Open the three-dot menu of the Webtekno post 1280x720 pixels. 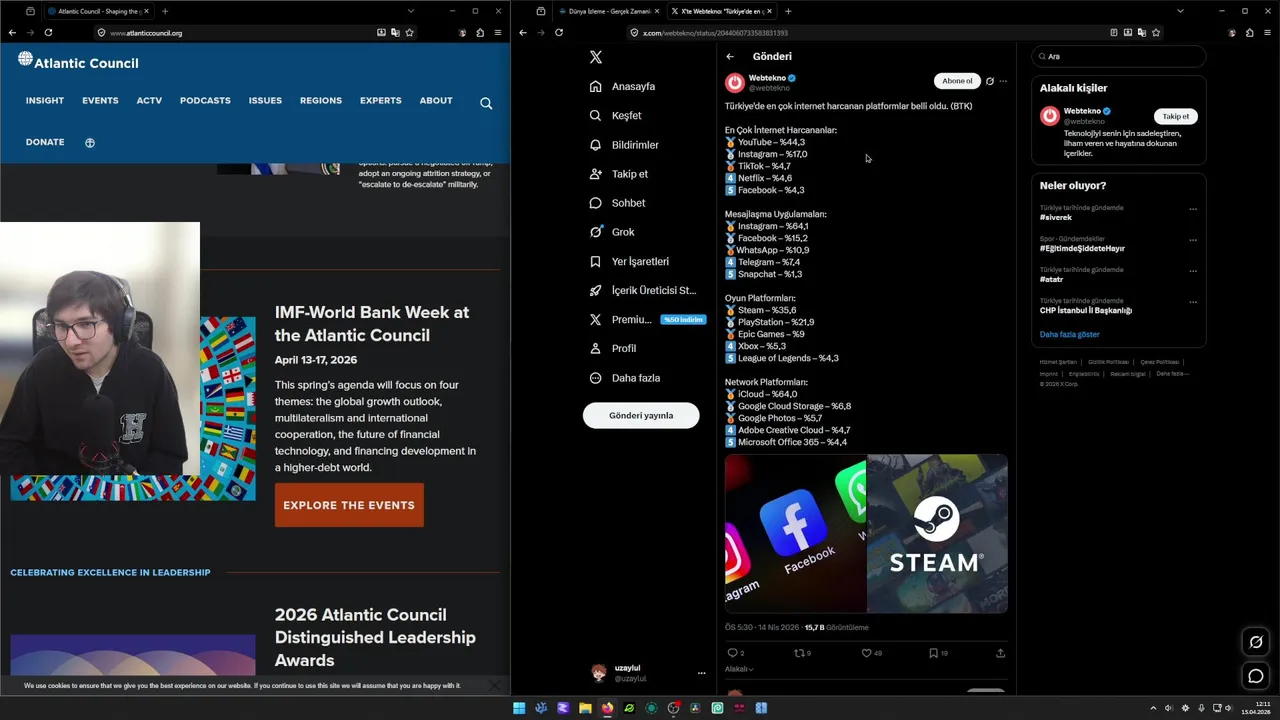click(x=1003, y=81)
